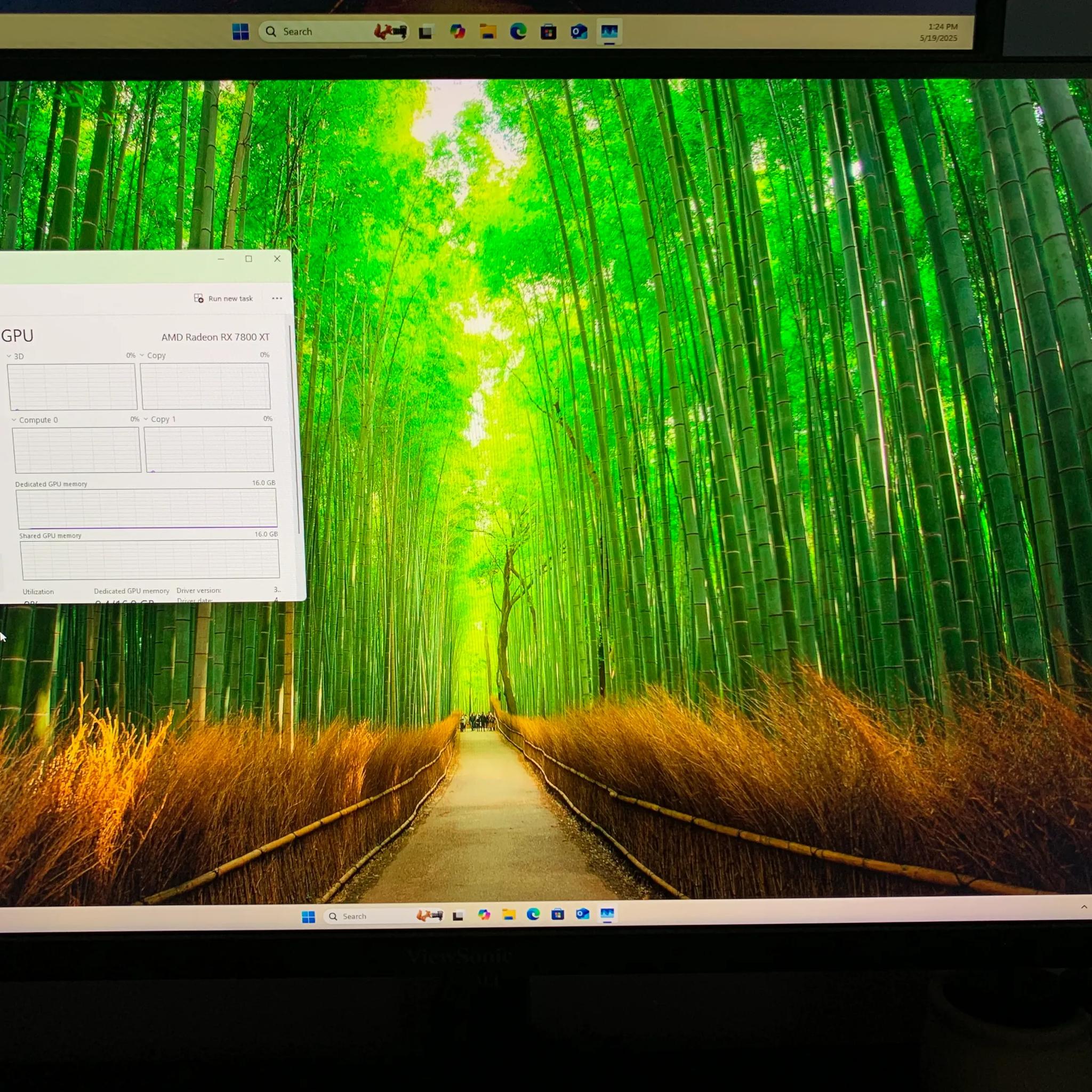
Task: Open Outlook on the upper monitor taskbar
Action: [579, 31]
